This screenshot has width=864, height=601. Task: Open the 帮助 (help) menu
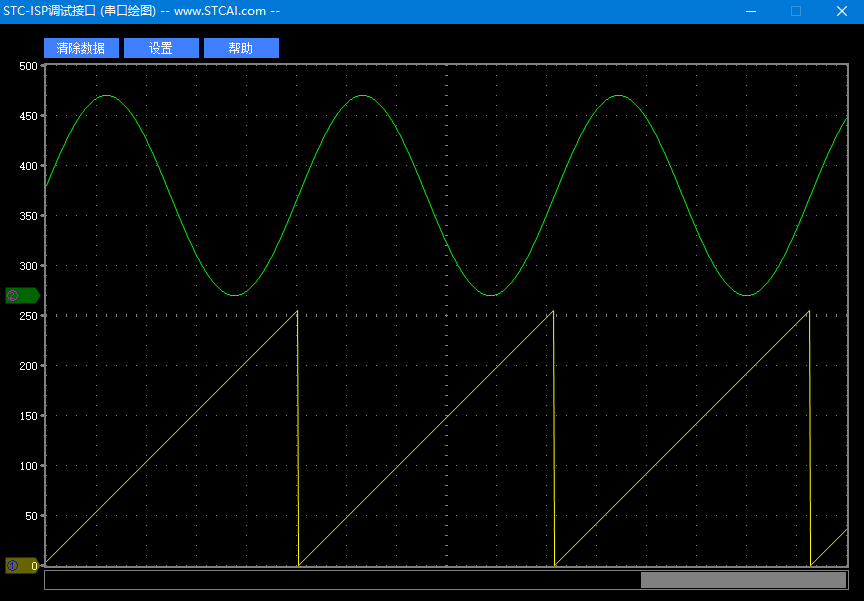[x=241, y=48]
